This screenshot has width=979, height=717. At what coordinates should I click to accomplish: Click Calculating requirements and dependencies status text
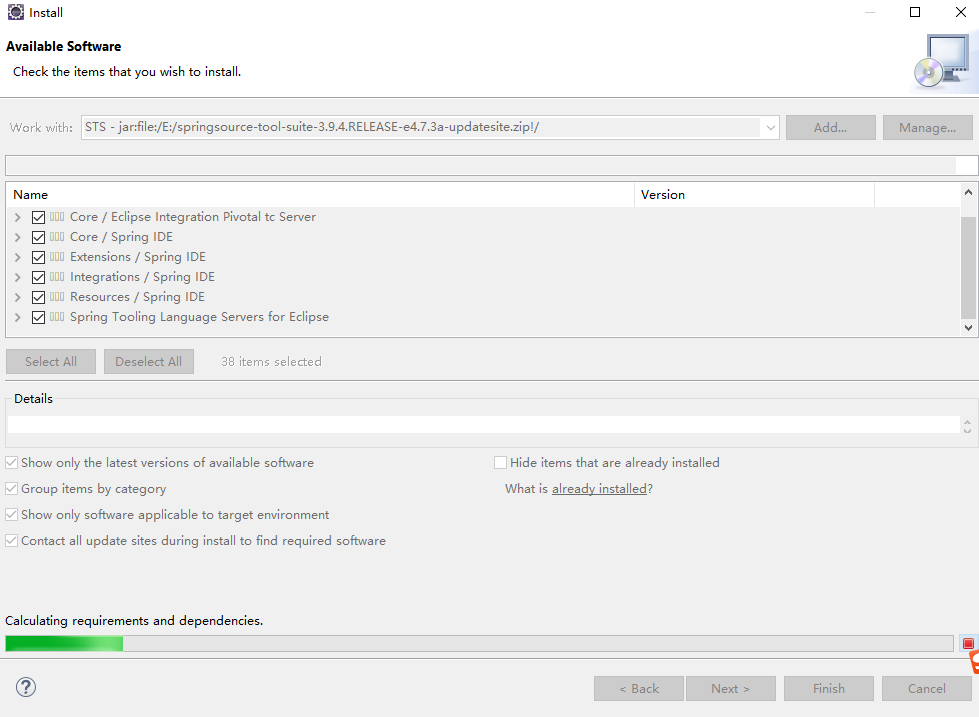click(134, 621)
